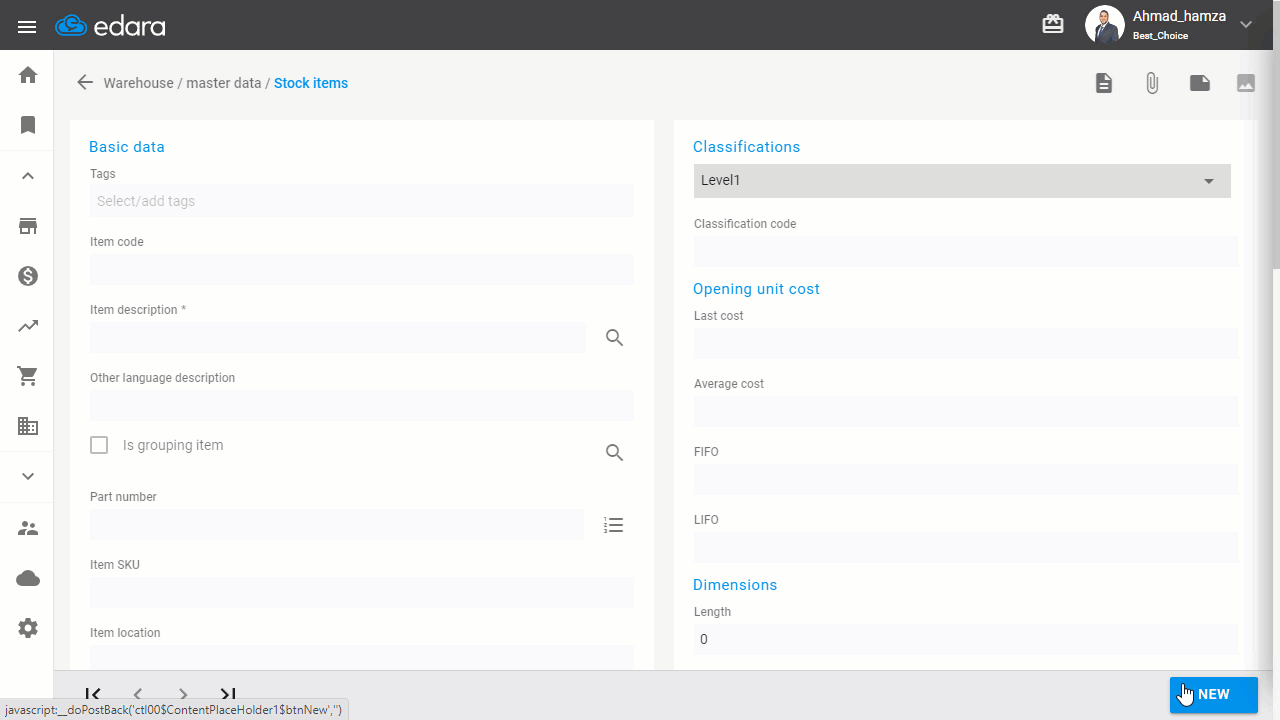Collapse sidebar section with up chevron
The image size is (1280, 720).
pos(28,176)
